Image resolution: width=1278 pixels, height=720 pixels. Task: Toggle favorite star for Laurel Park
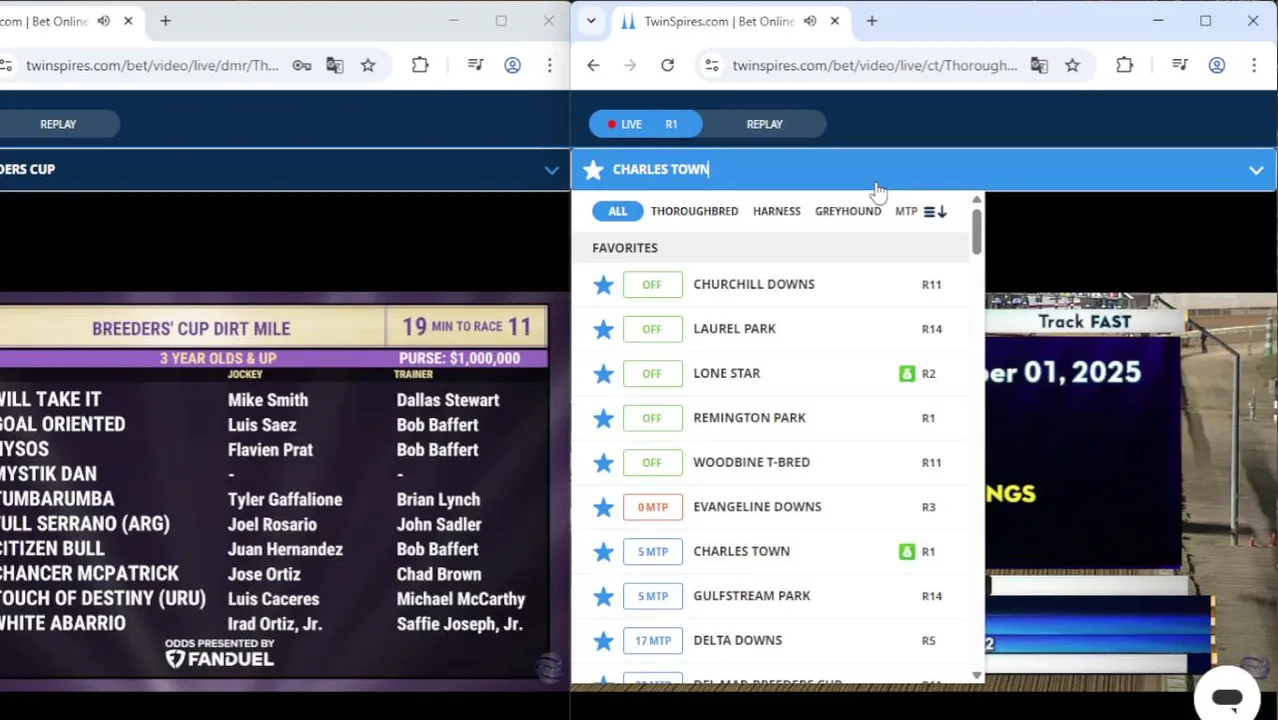(x=603, y=329)
